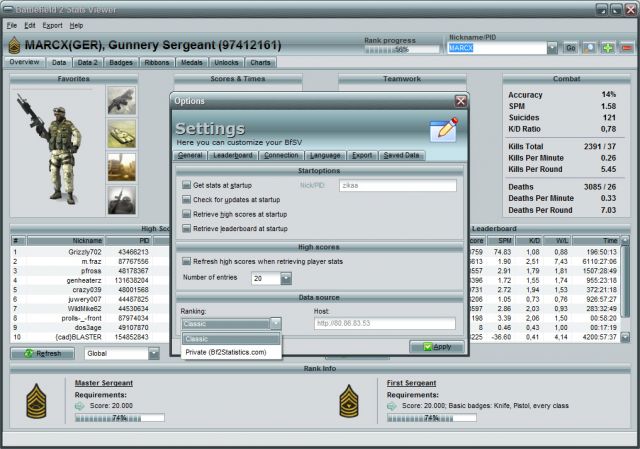Click the green plus add player icon

point(608,47)
